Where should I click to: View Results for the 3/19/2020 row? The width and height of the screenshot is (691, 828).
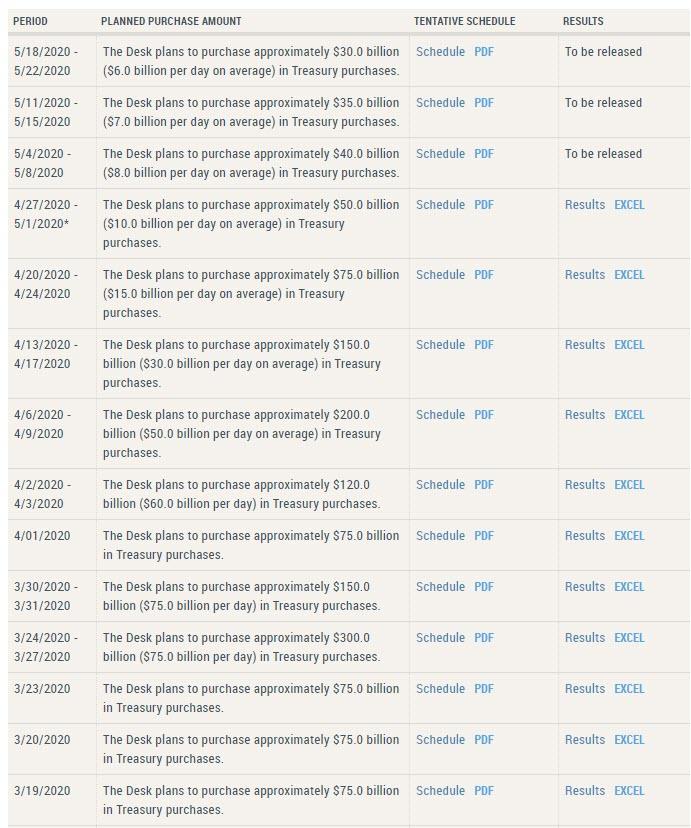click(x=585, y=791)
